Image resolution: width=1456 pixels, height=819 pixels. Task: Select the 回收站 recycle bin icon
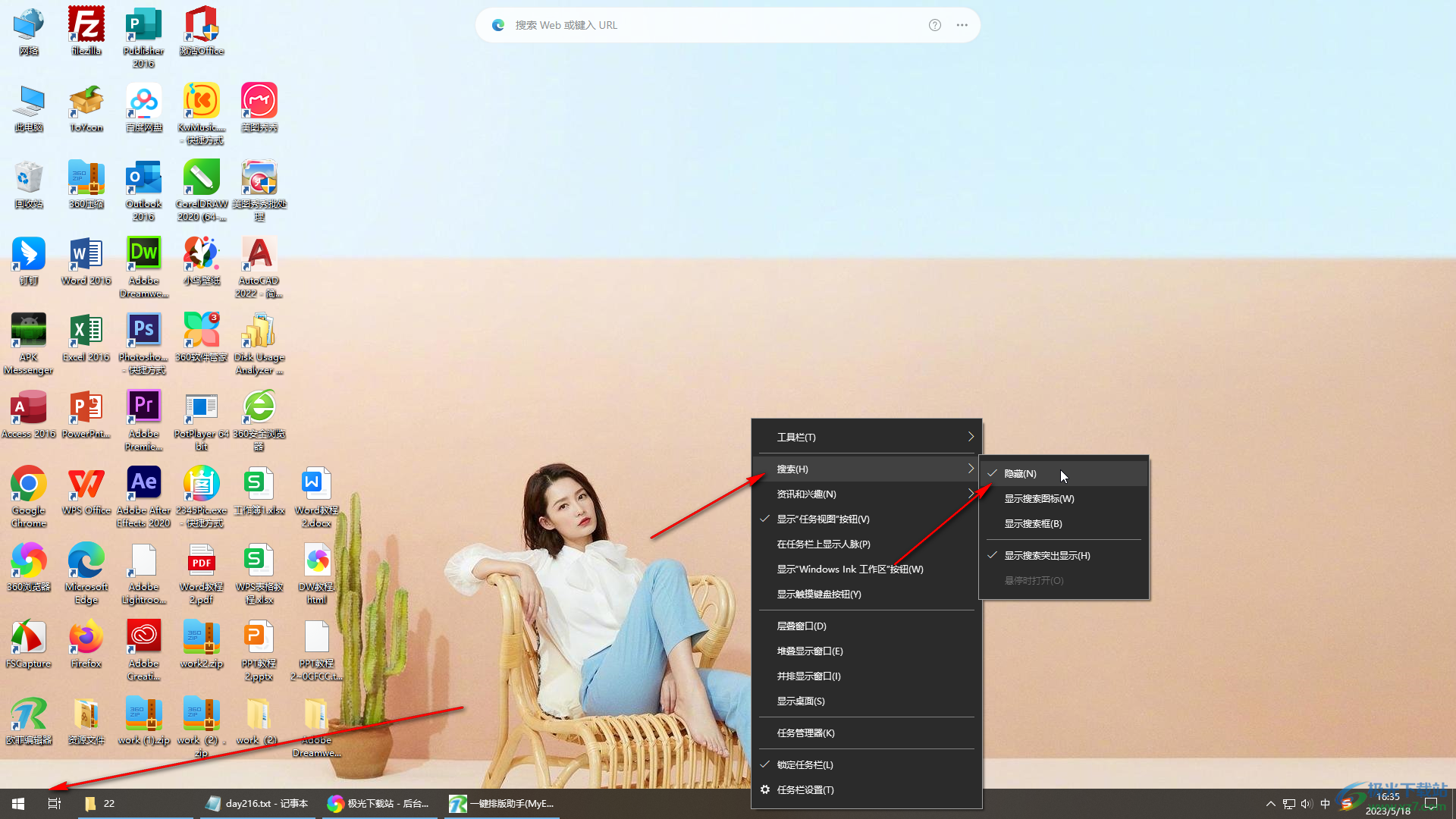tap(29, 184)
